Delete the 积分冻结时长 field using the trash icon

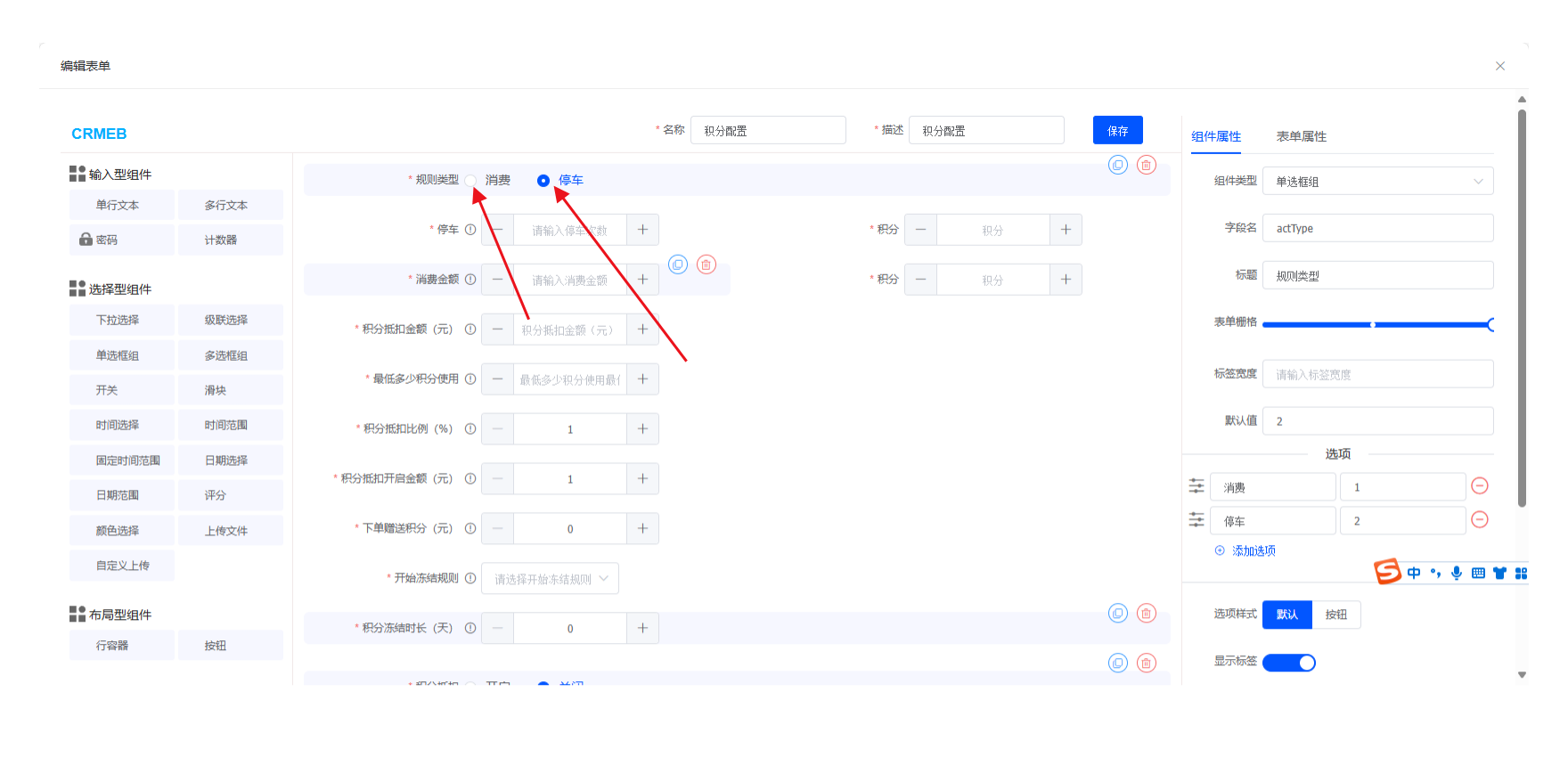point(1147,613)
